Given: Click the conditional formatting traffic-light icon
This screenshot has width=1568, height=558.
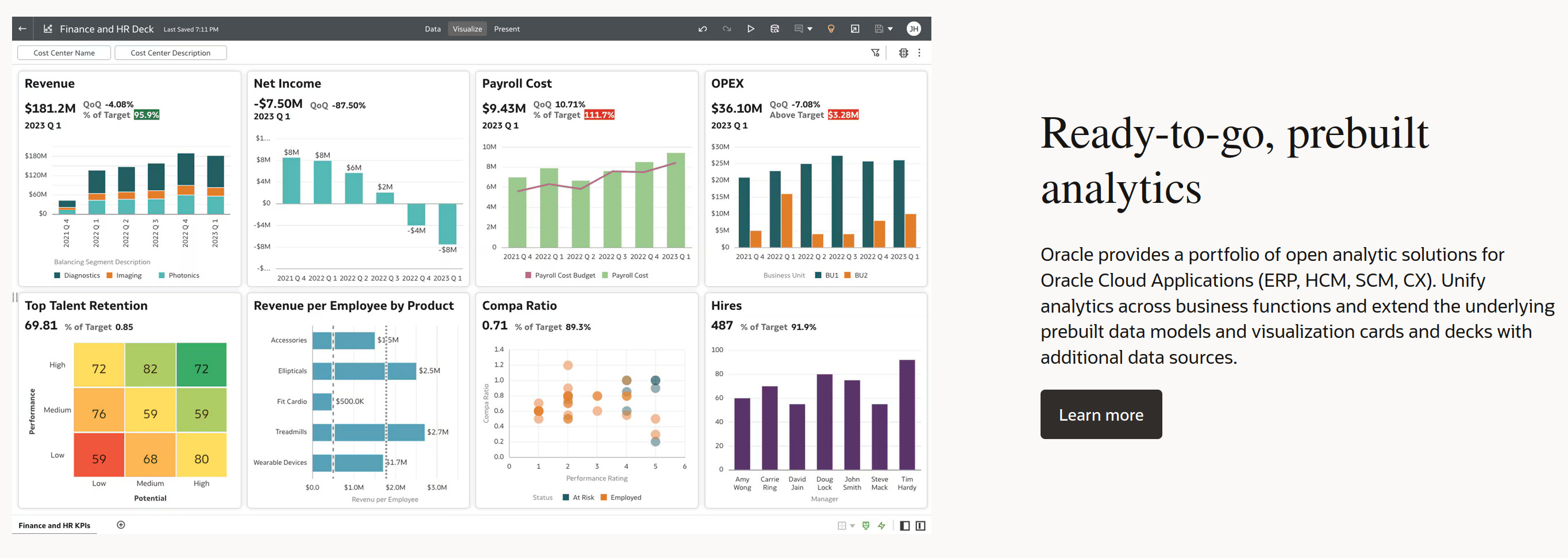Looking at the screenshot, I should tap(903, 53).
